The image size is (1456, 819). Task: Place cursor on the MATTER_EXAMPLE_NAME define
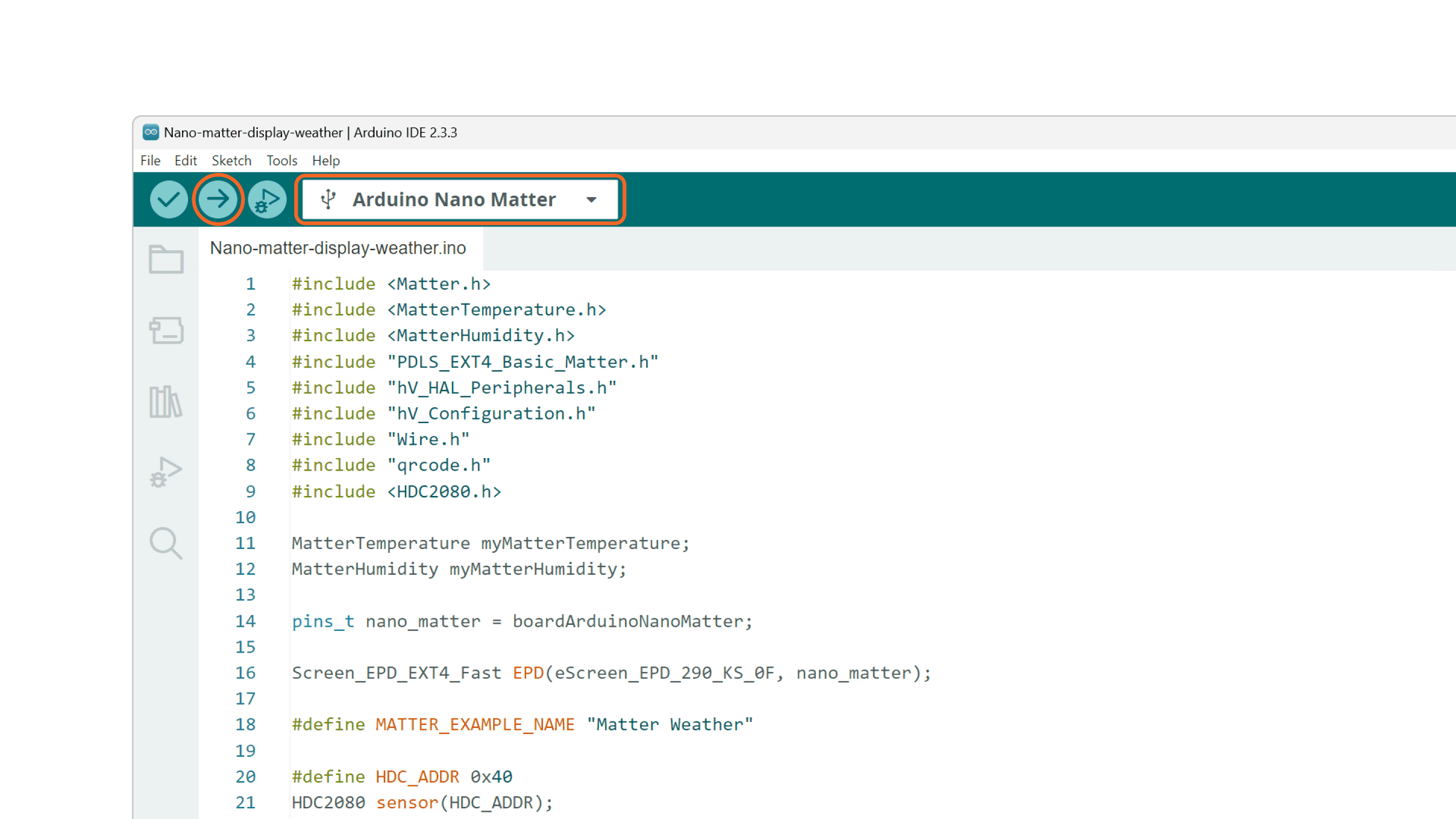click(x=474, y=724)
